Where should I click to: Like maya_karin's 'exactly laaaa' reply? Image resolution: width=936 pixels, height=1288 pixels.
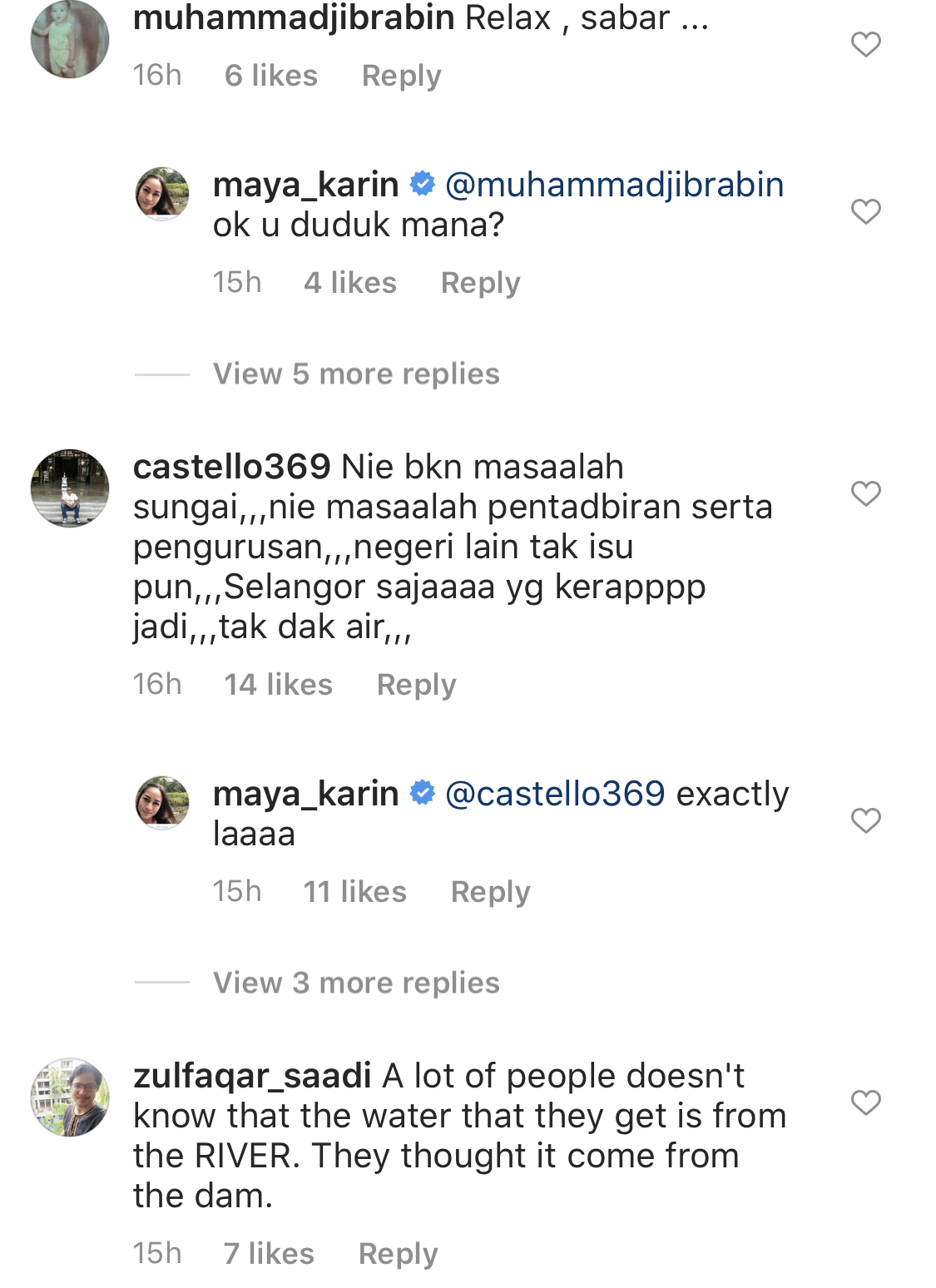coord(865,820)
